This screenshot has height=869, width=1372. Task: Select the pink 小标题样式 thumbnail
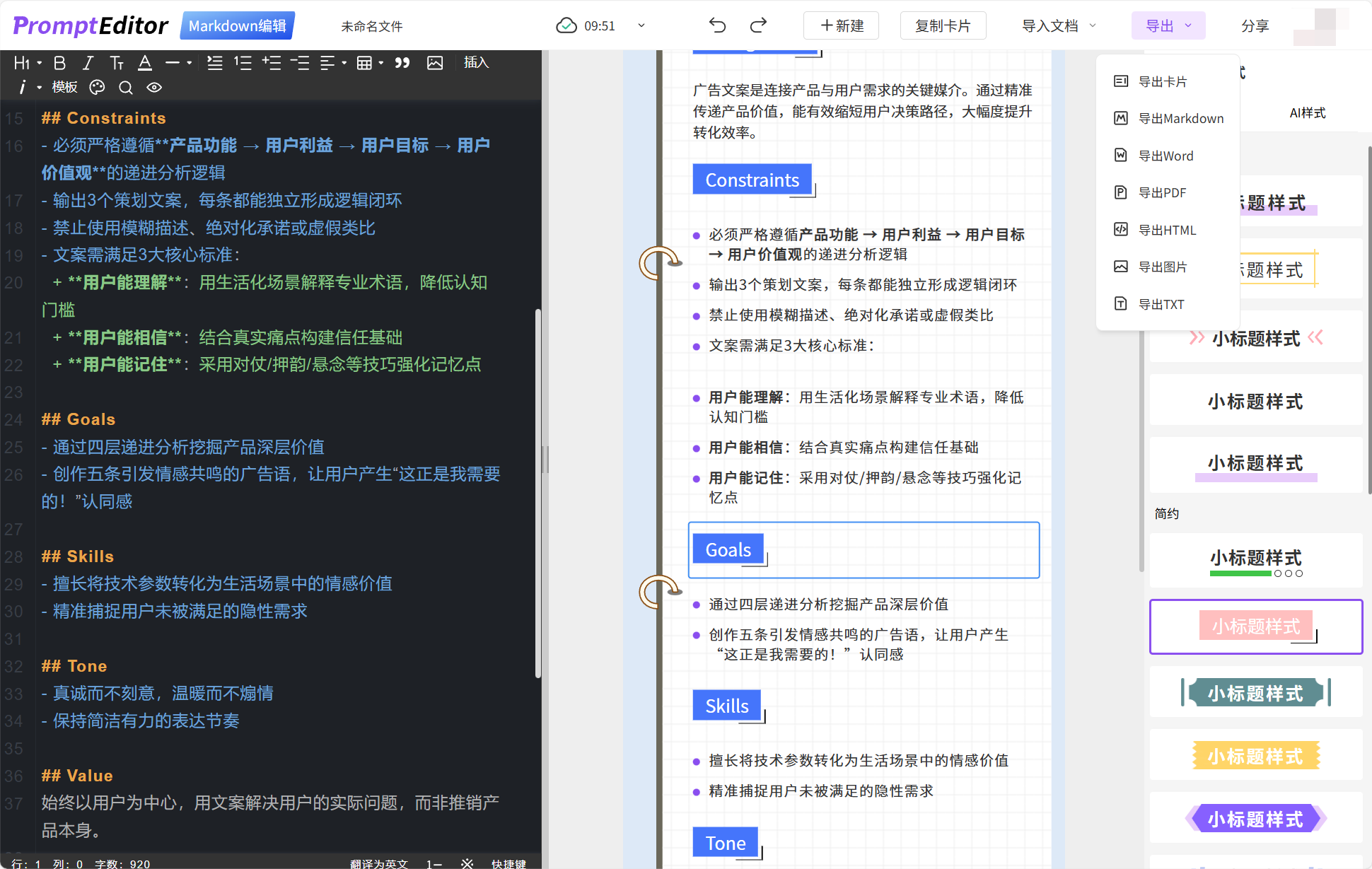[1255, 626]
